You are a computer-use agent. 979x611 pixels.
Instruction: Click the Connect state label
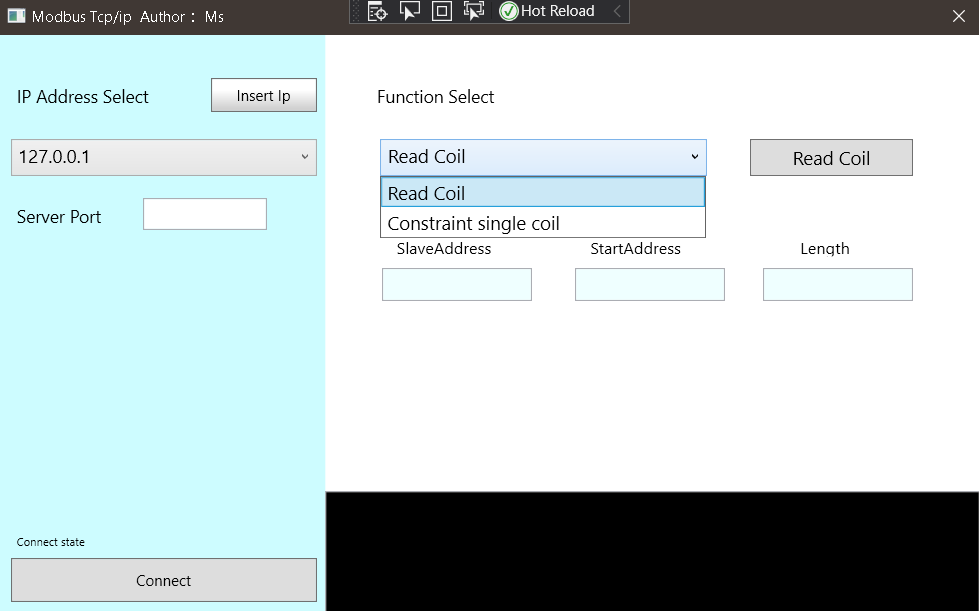[x=51, y=542]
